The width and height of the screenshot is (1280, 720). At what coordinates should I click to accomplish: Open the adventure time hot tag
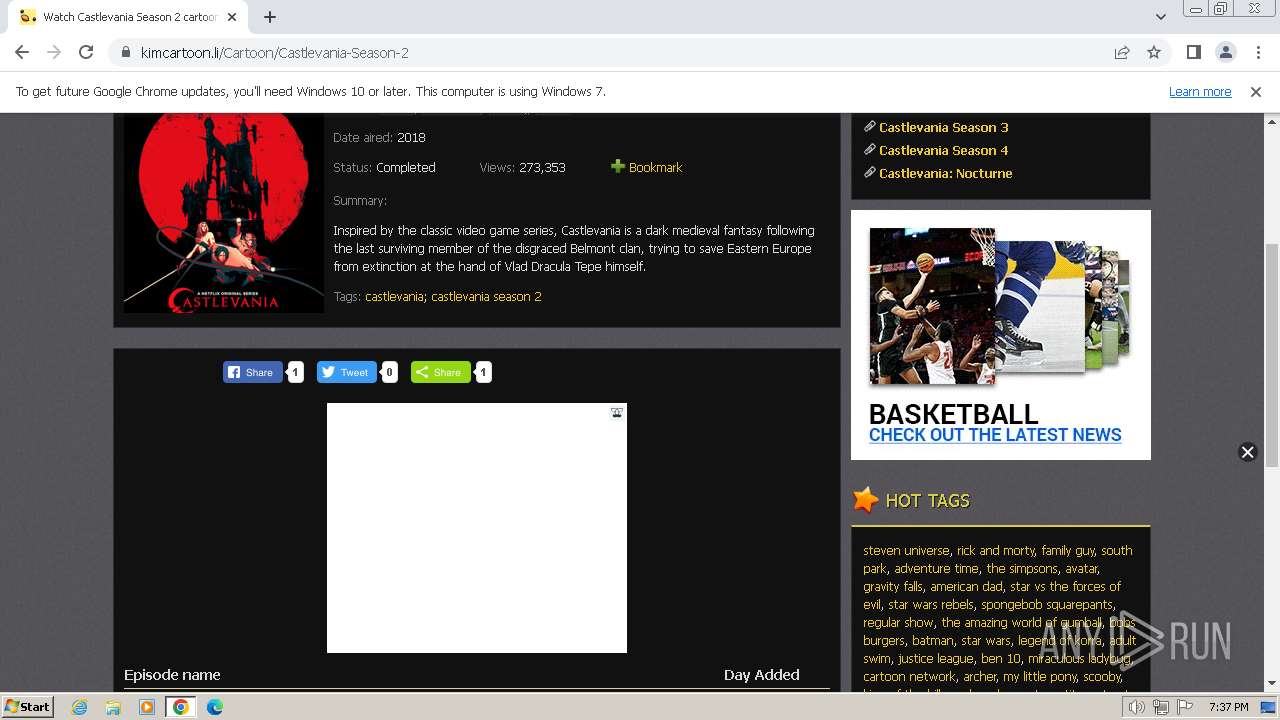937,568
